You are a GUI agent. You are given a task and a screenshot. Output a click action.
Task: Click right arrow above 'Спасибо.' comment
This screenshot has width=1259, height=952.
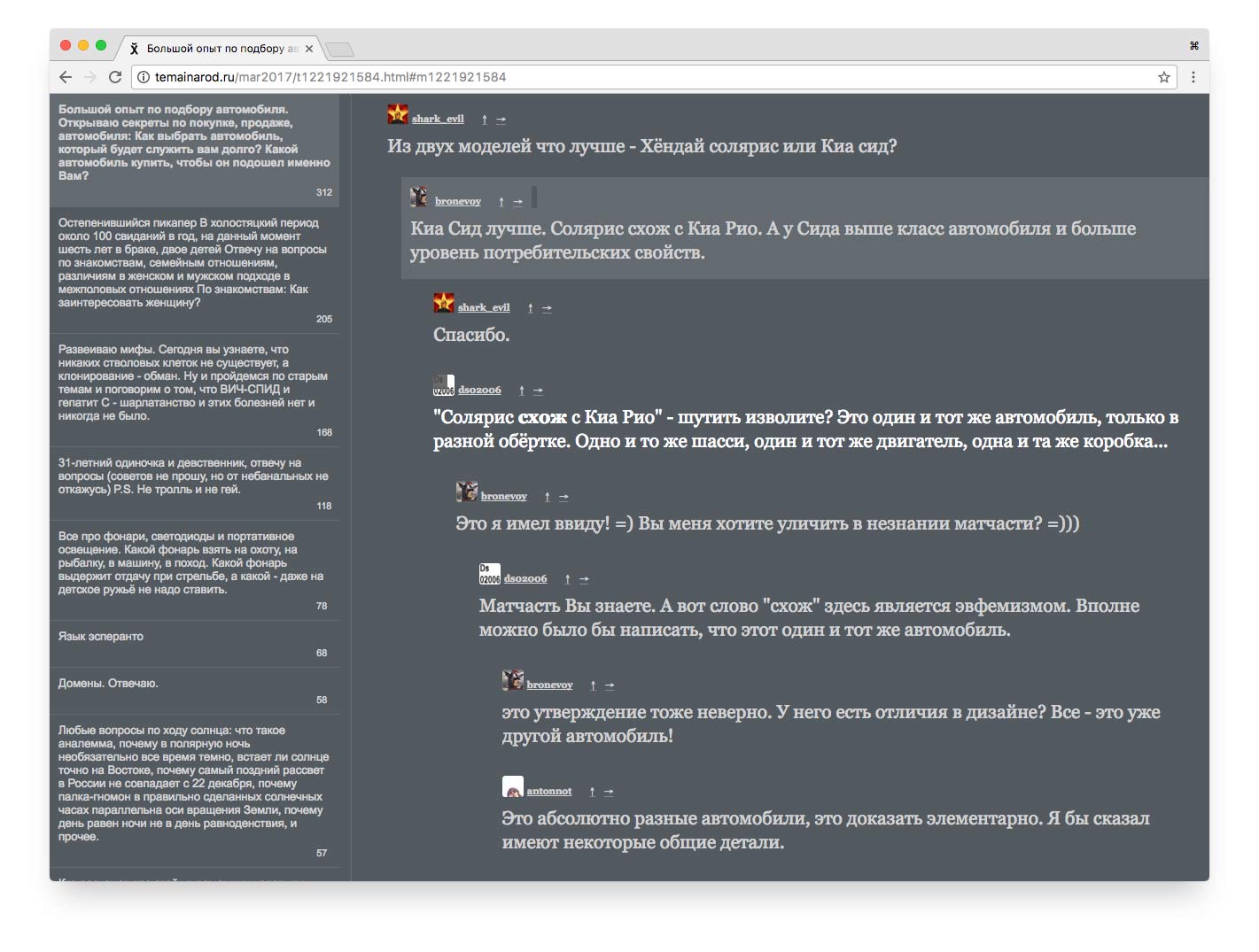pyautogui.click(x=547, y=307)
